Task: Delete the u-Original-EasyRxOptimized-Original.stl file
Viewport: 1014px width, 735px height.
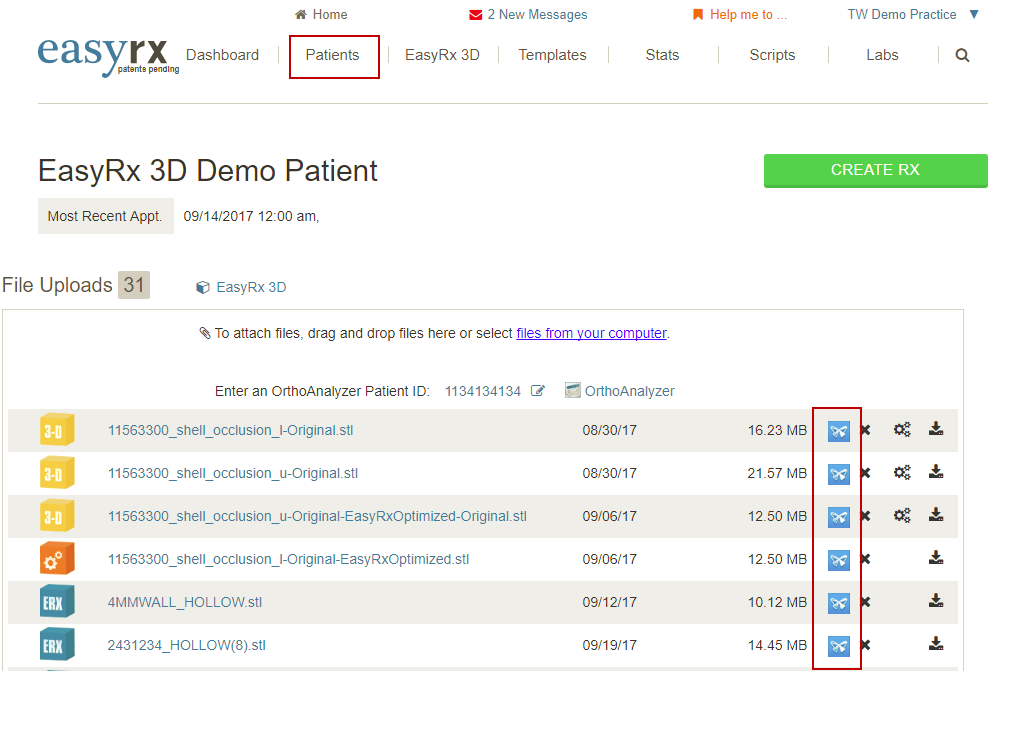Action: [x=866, y=516]
